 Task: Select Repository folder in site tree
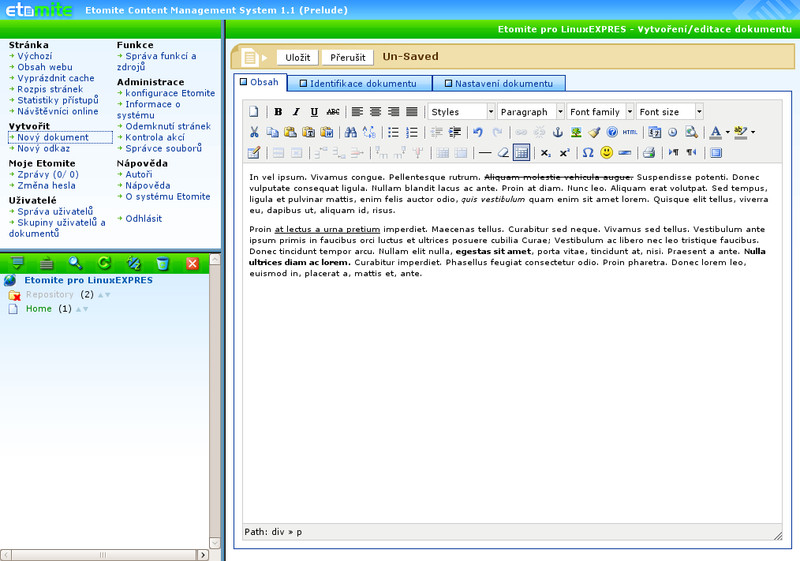pos(49,294)
